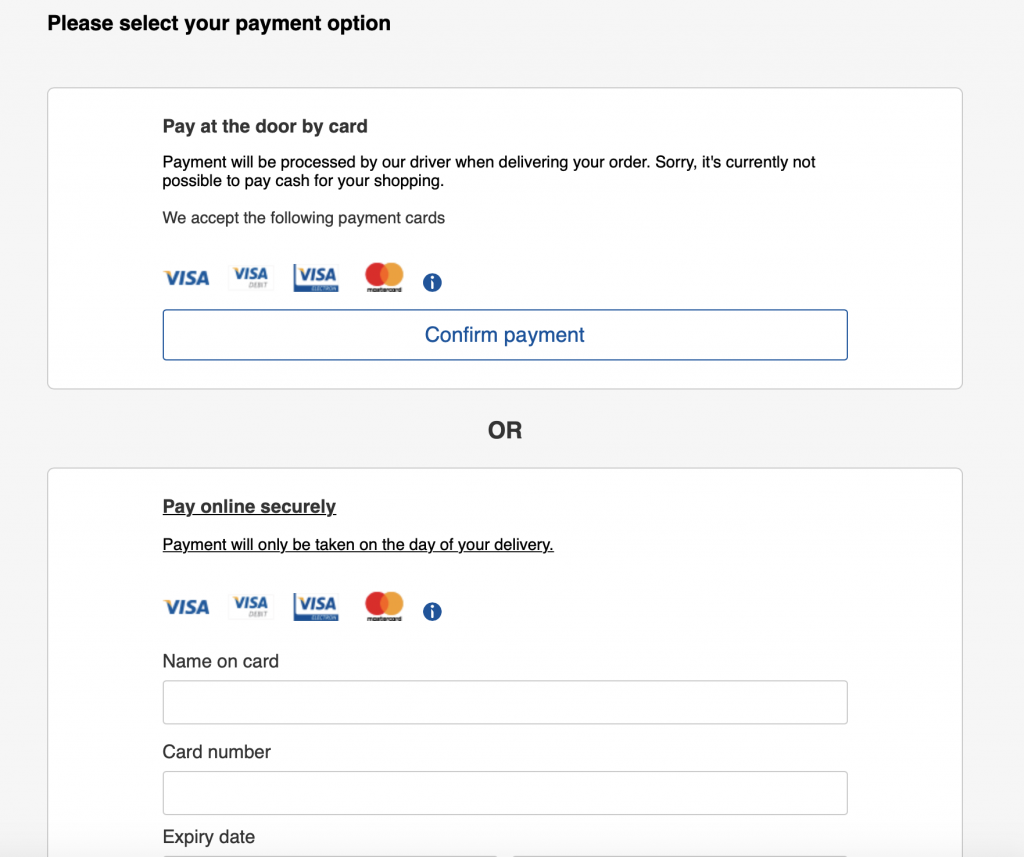Click the Please select your payment option heading
The height and width of the screenshot is (857, 1024).
(219, 24)
